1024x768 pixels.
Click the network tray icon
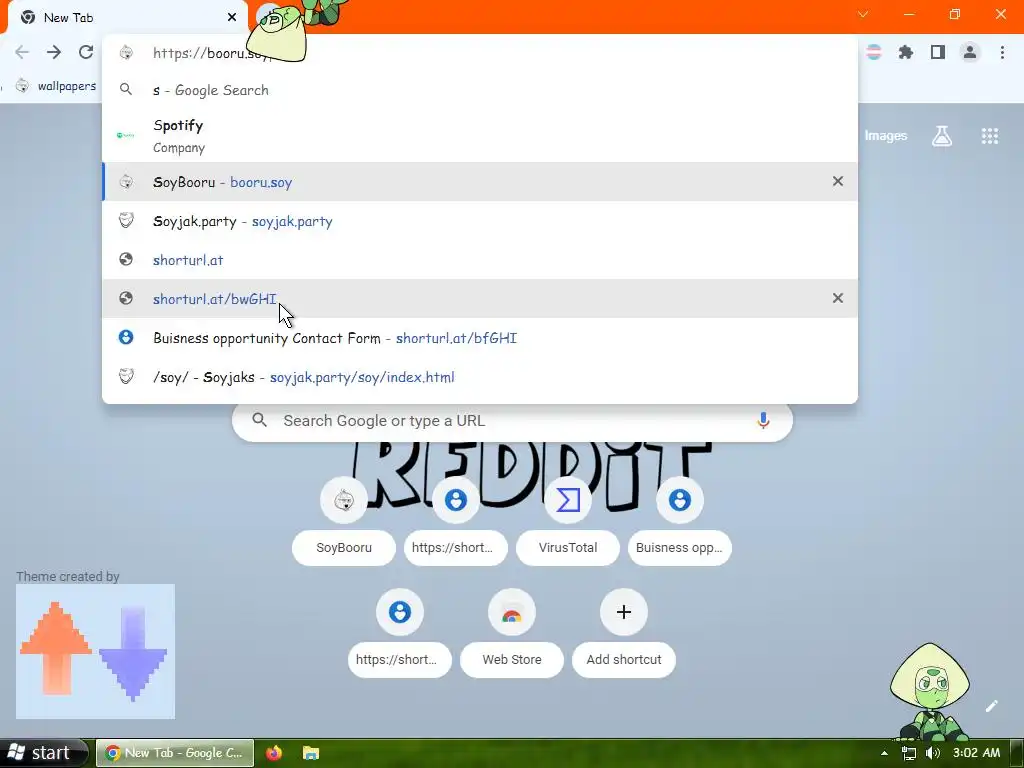coord(908,753)
